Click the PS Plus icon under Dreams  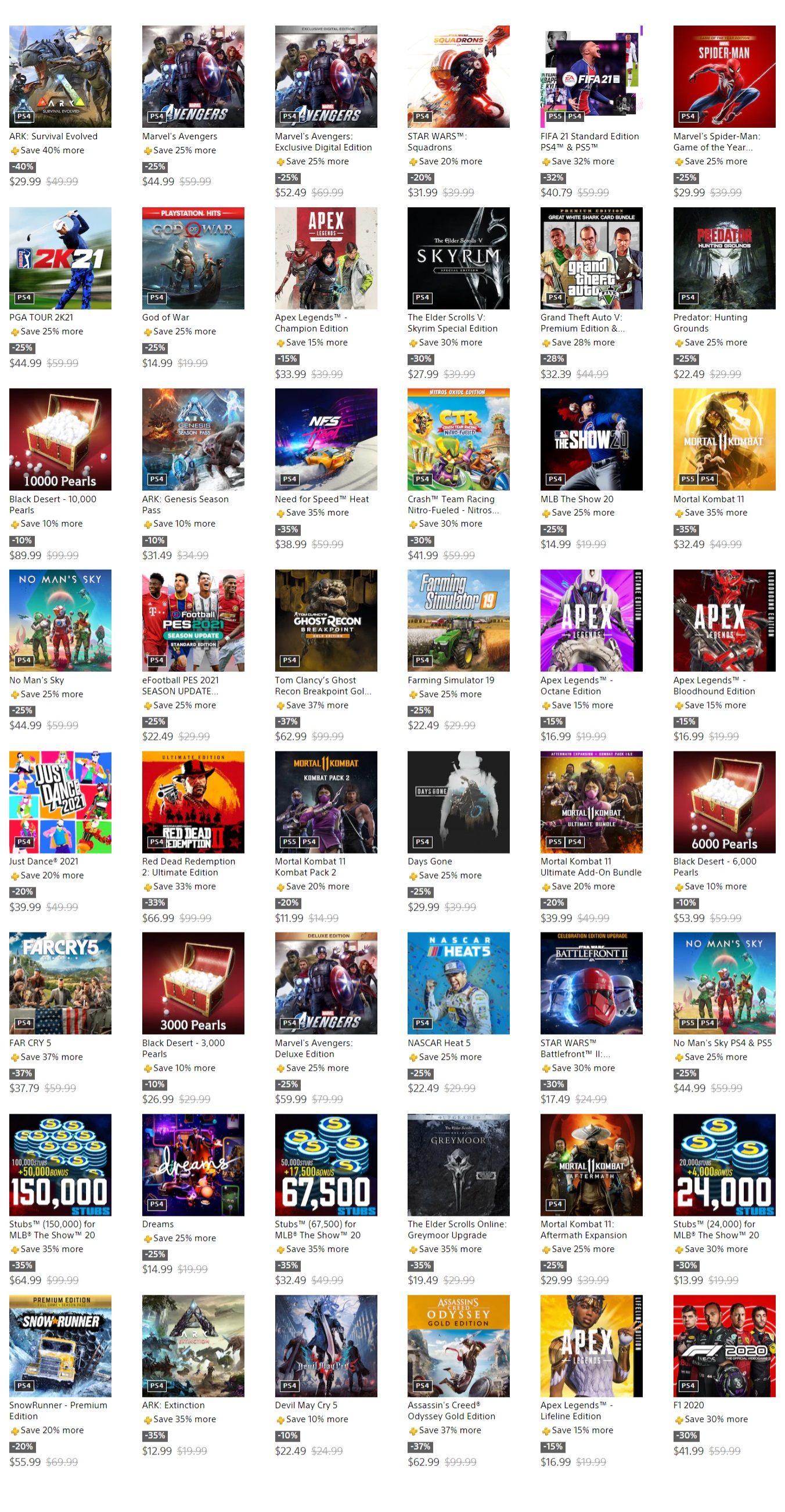(x=147, y=1239)
